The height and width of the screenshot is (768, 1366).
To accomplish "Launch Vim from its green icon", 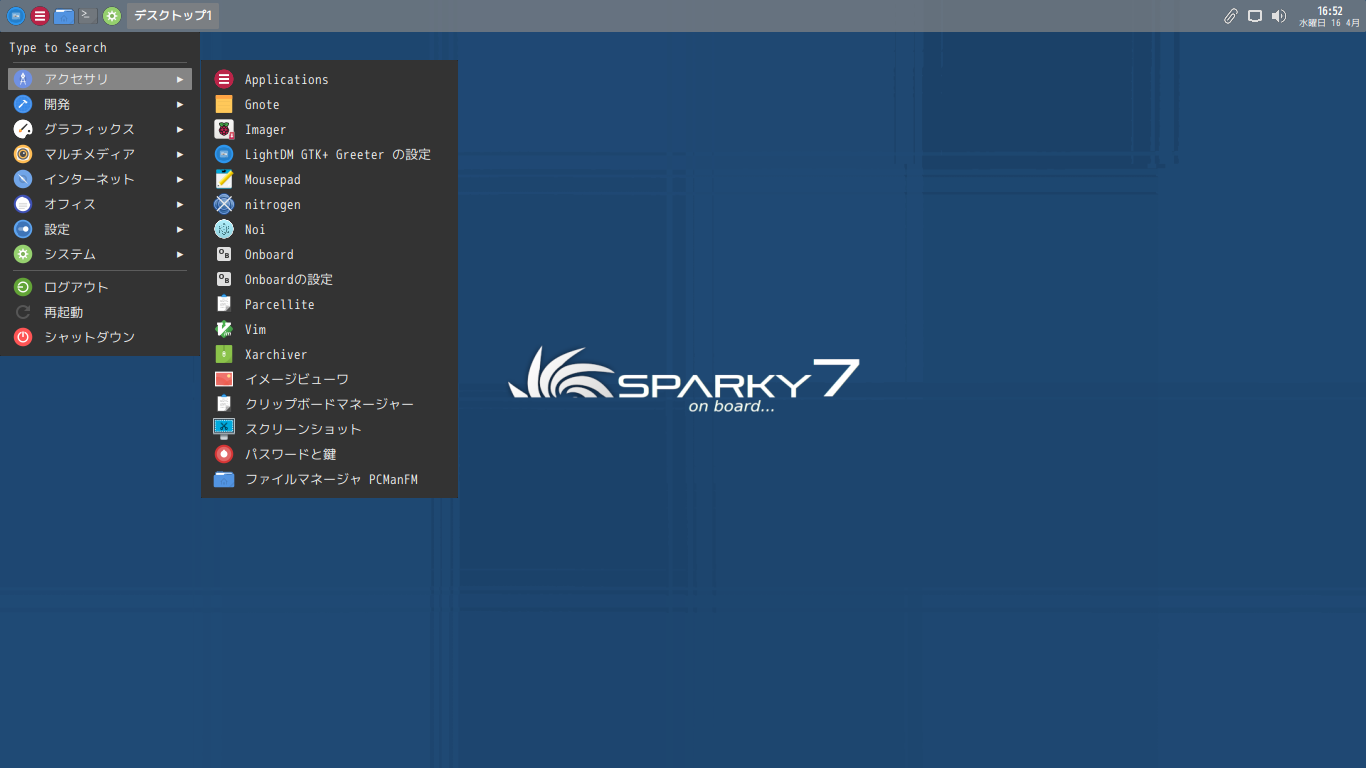I will (224, 329).
